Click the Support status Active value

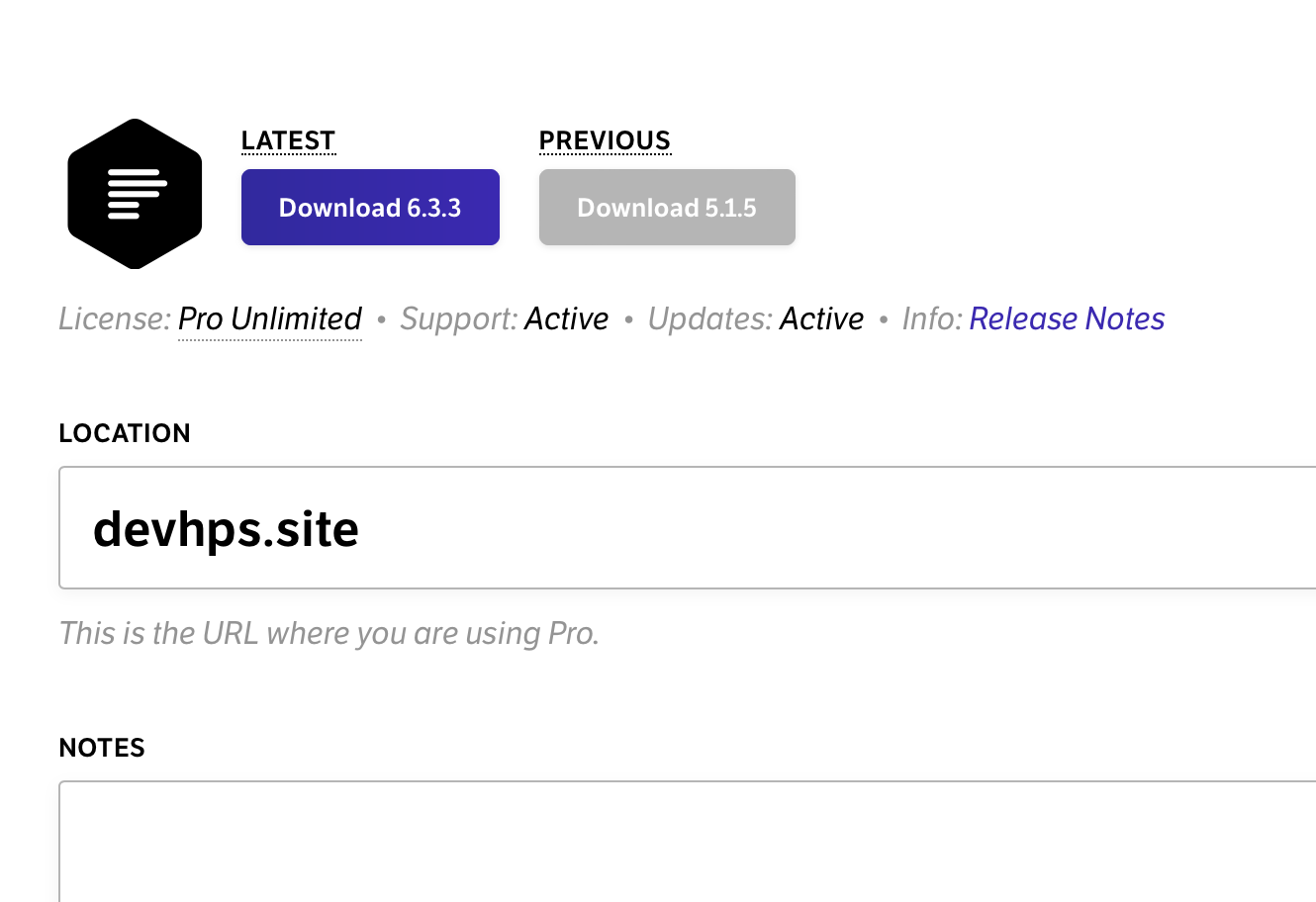point(566,318)
